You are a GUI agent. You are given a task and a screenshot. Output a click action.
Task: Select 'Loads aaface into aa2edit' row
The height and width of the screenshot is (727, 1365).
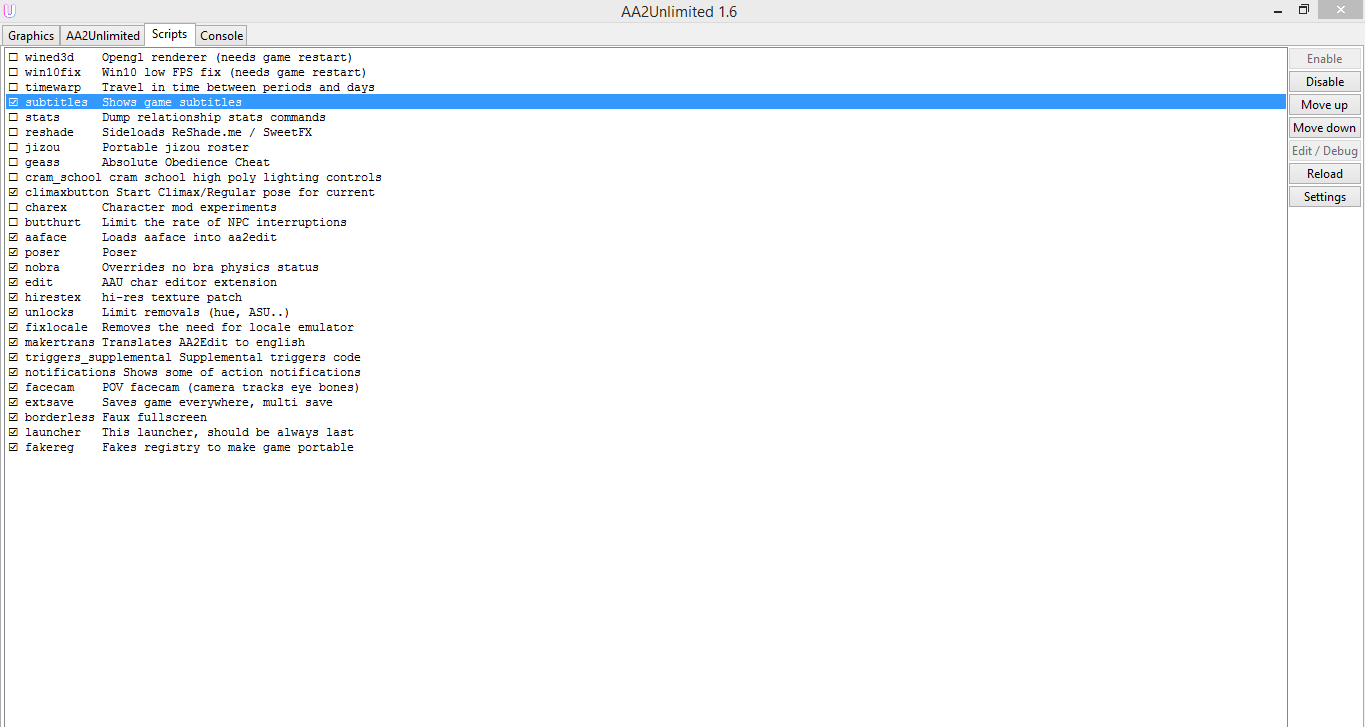click(645, 237)
